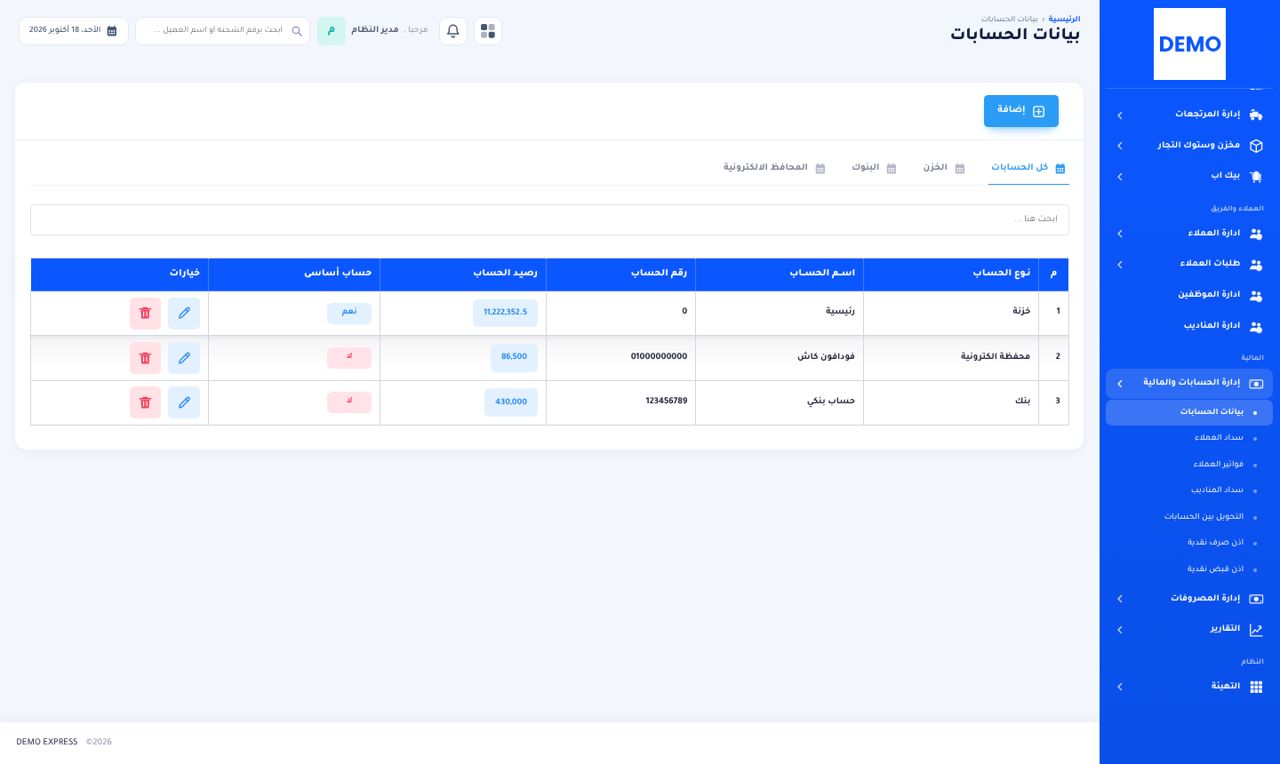Image resolution: width=1280 pixels, height=764 pixels.
Task: Open ادارة المناديب sidebar item
Action: [1189, 326]
